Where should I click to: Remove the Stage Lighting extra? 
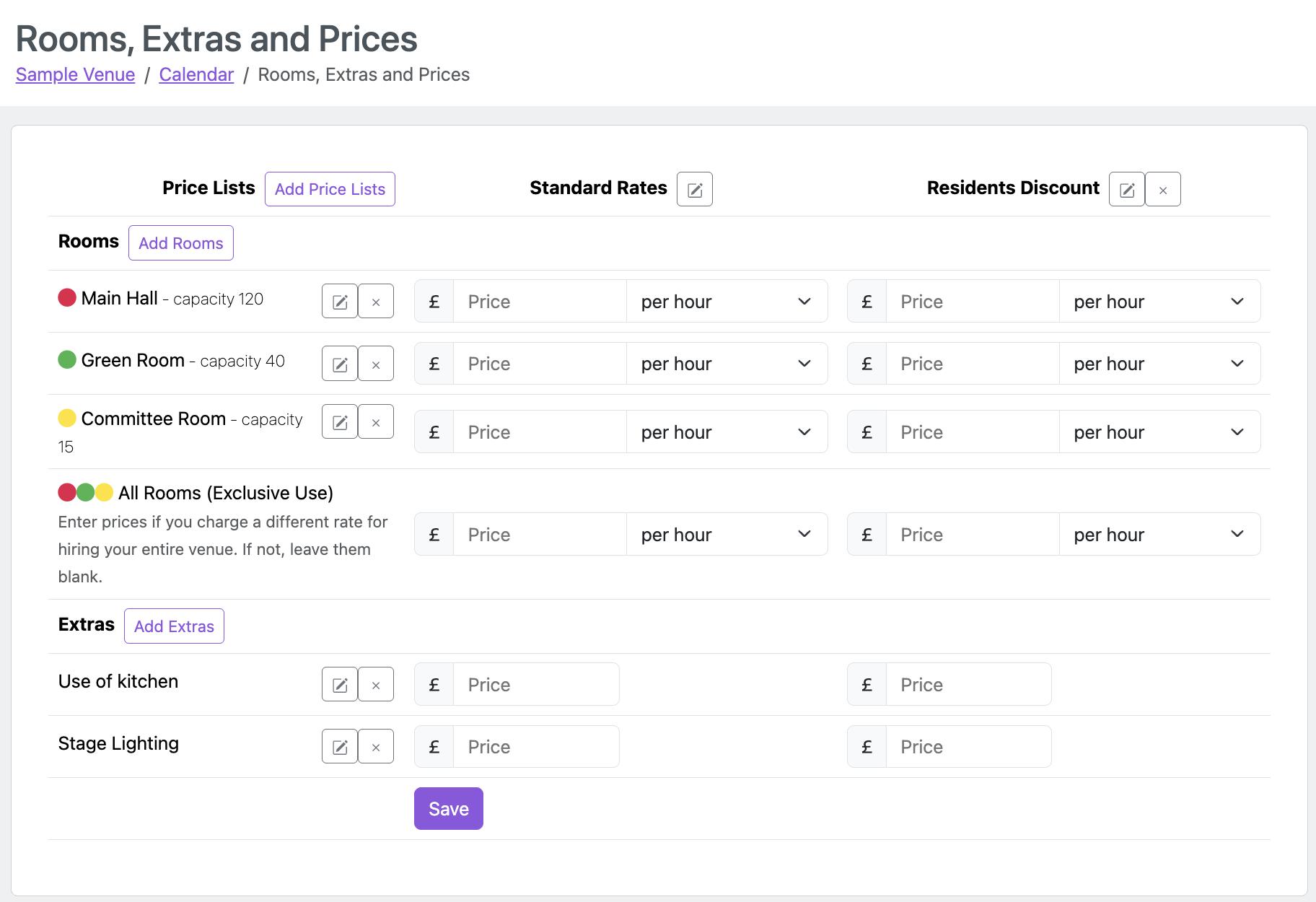tap(376, 747)
